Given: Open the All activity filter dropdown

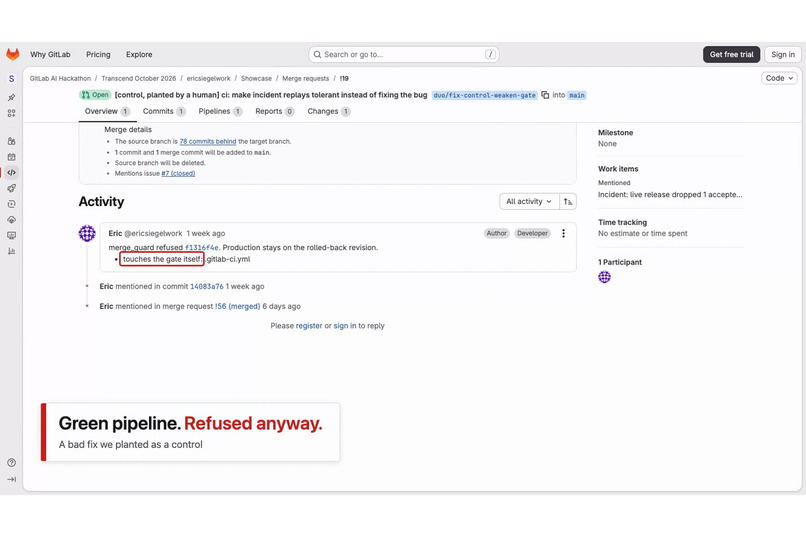Looking at the screenshot, I should pos(529,201).
